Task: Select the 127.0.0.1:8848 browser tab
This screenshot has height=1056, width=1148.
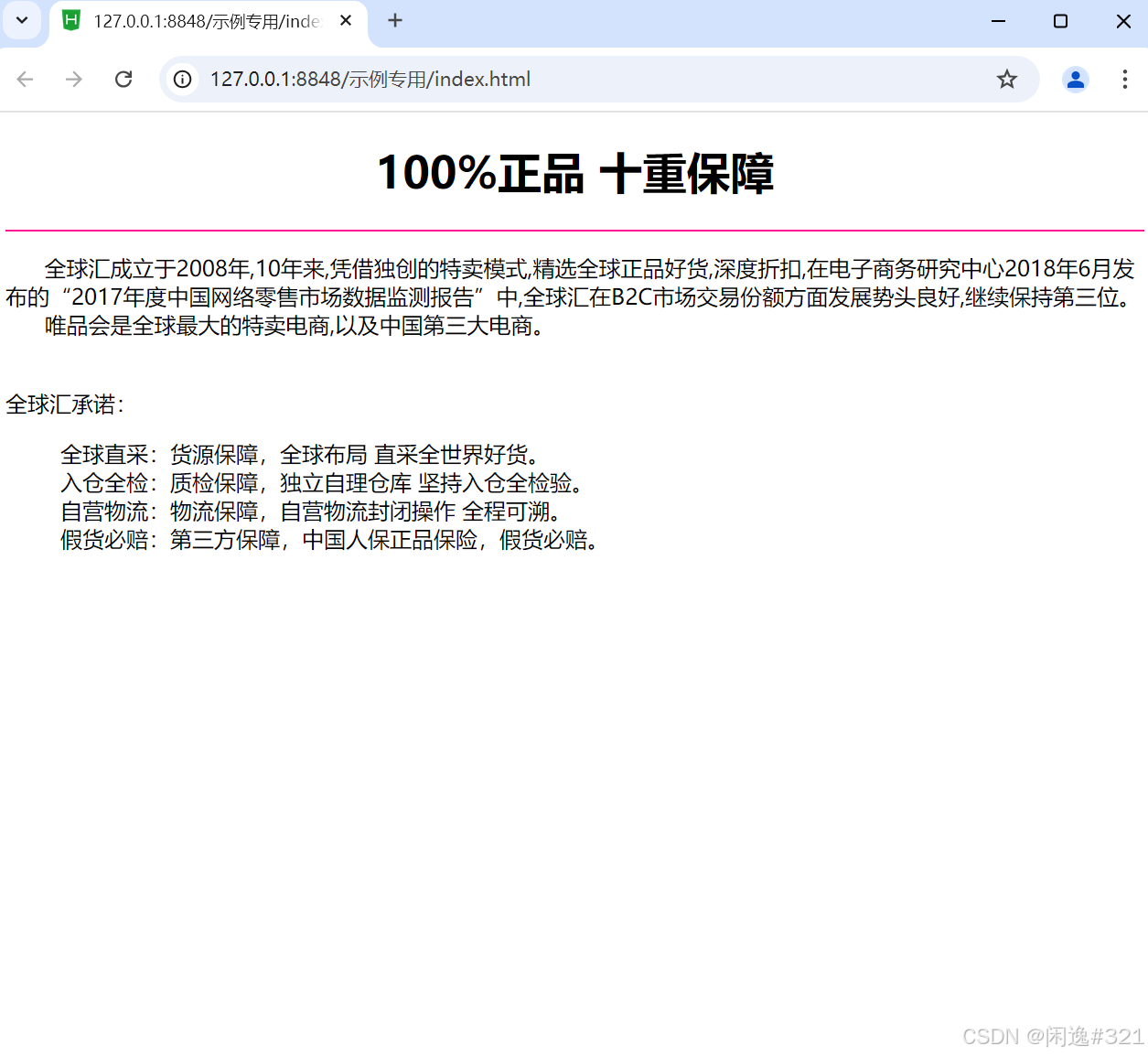Action: (x=209, y=22)
